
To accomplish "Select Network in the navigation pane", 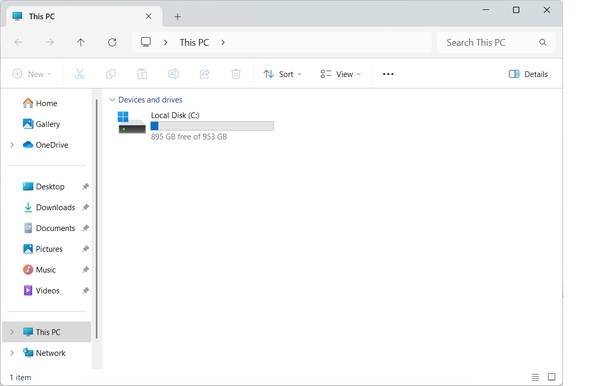I will tap(44, 353).
